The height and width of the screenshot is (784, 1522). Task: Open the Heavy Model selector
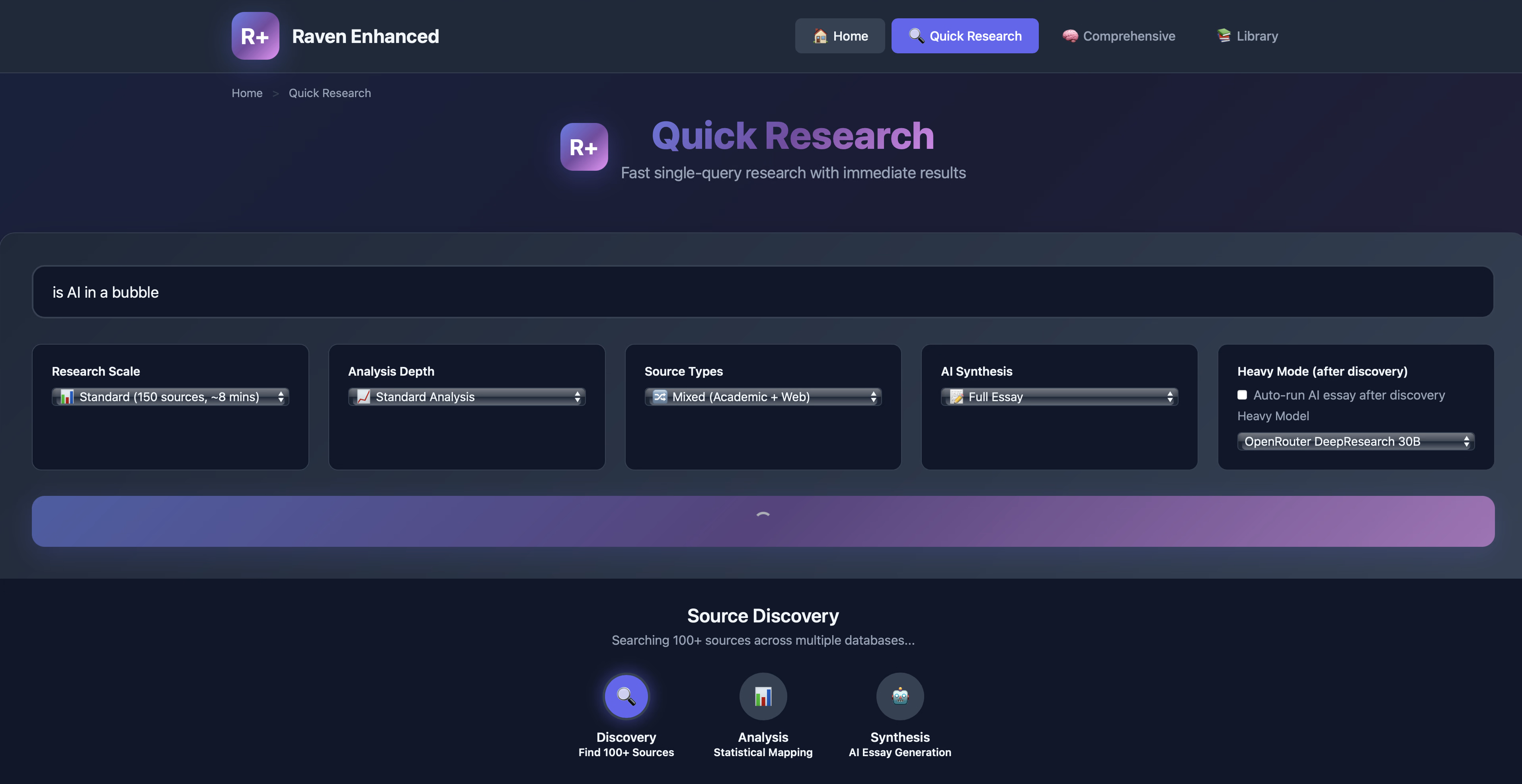tap(1355, 441)
